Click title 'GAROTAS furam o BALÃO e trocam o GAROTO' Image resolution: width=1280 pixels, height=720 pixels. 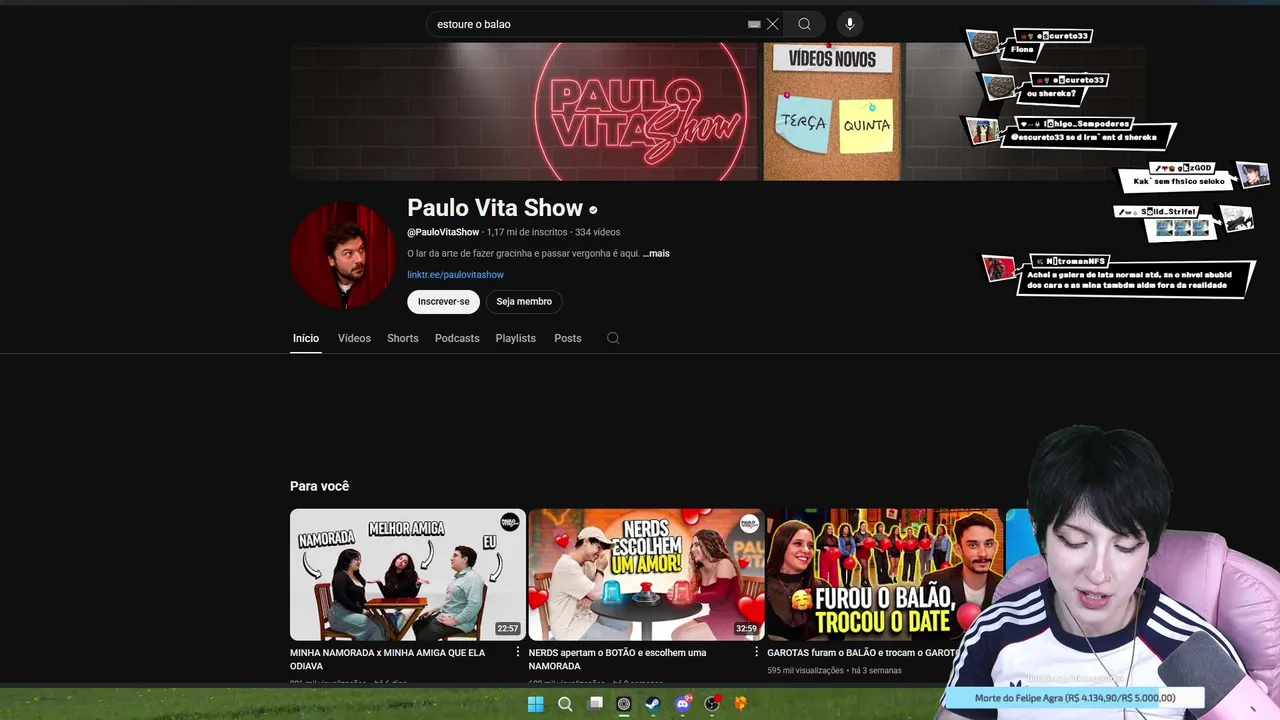tap(863, 653)
